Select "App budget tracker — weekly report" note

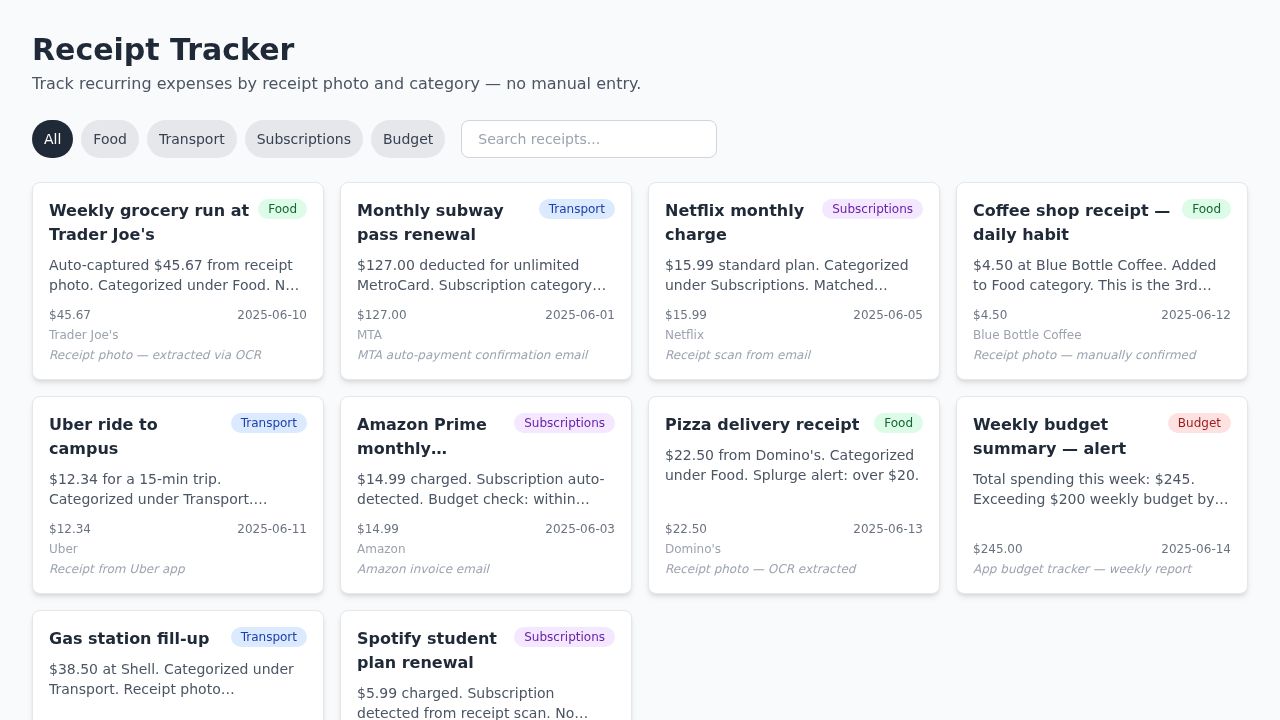1082,569
